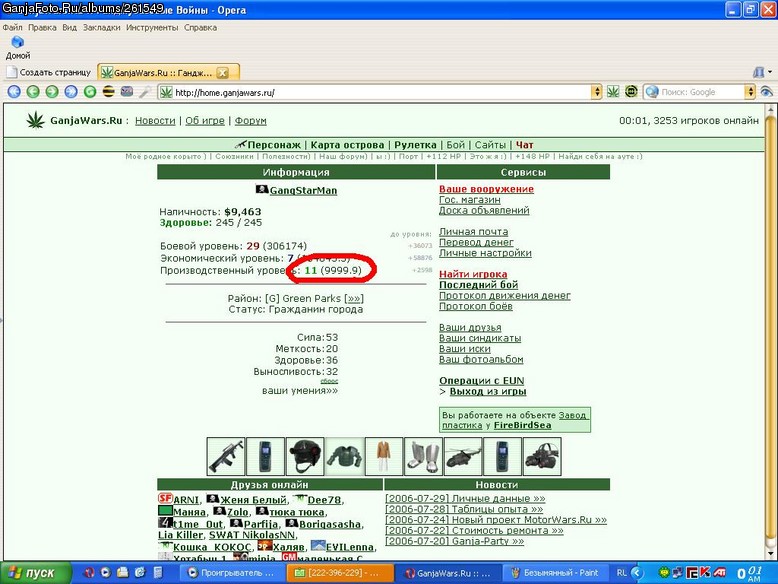Open the Протокол боёв link

click(x=476, y=306)
